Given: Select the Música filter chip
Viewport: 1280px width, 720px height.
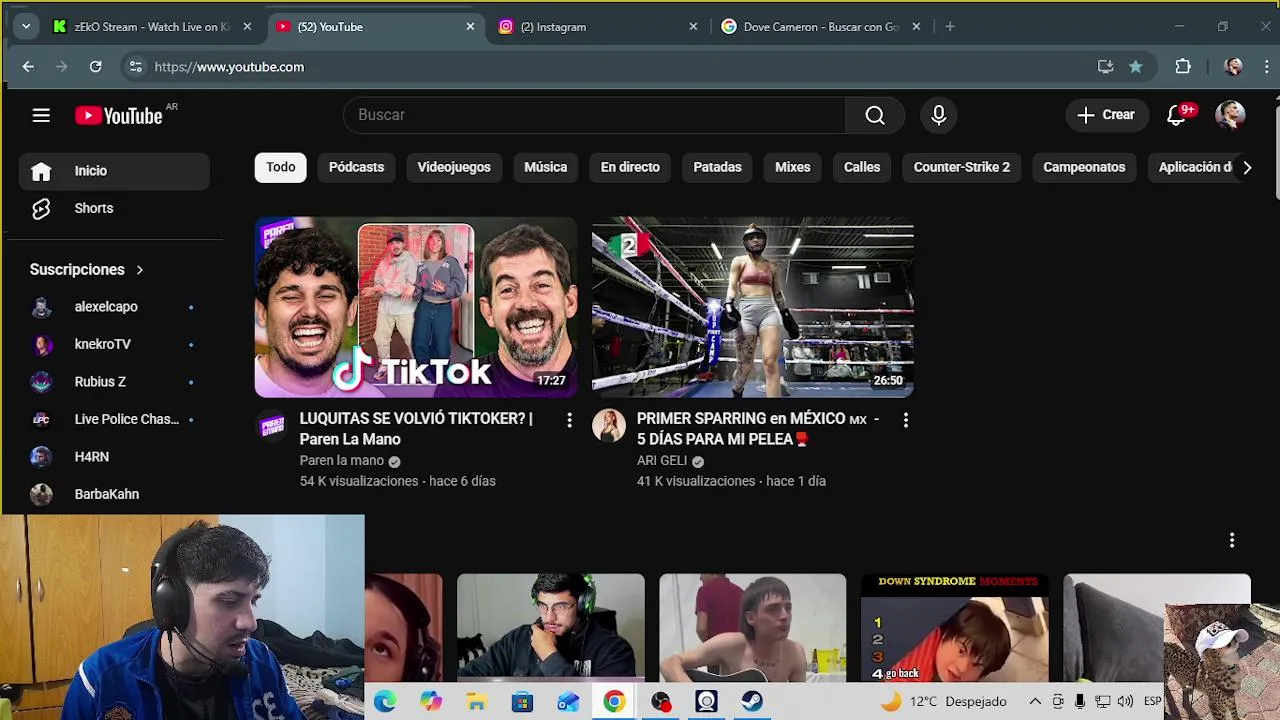Looking at the screenshot, I should click(546, 168).
